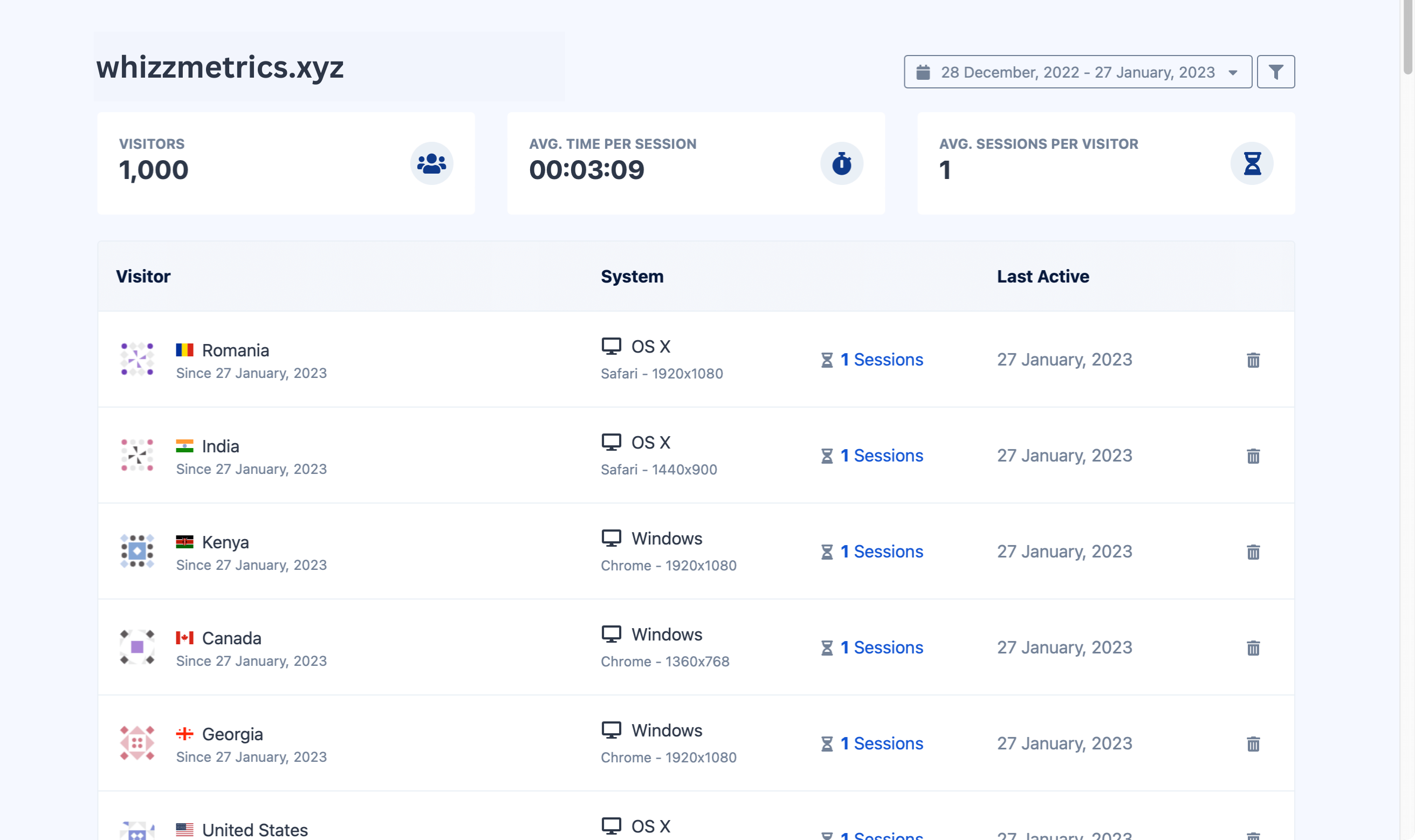Image resolution: width=1415 pixels, height=840 pixels.
Task: Open 1 Sessions link for Romania
Action: (x=881, y=360)
